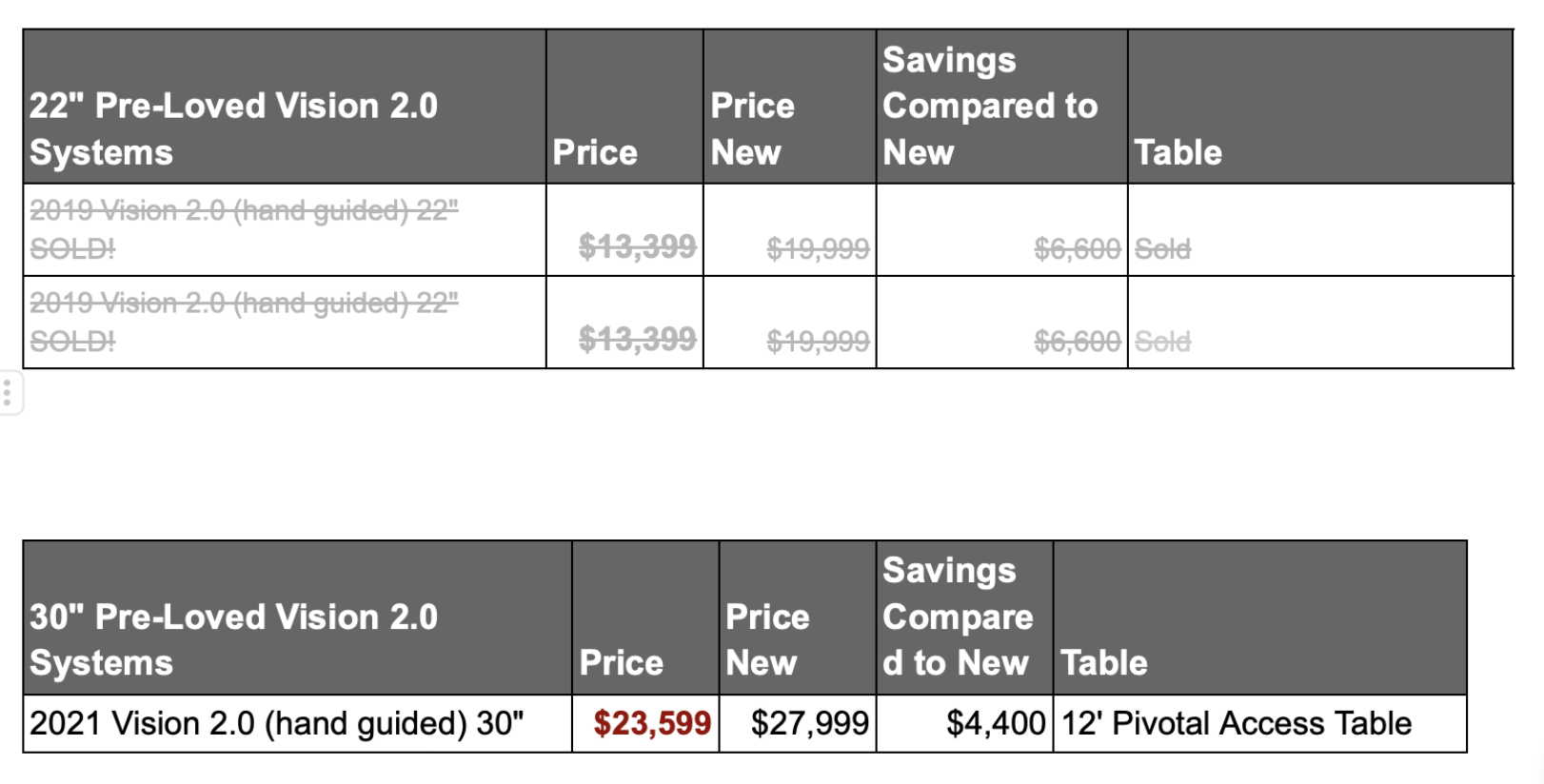Select first row's $19,999 new price cell
This screenshot has height=784, width=1544.
790,230
